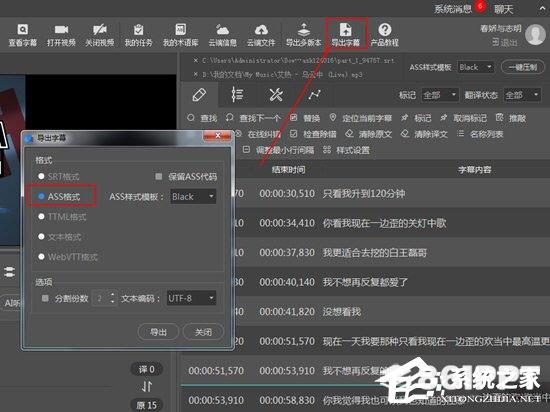Viewport: 550px width, 412px height.
Task: Select the WebVTT格式 radio option
Action: (x=41, y=257)
